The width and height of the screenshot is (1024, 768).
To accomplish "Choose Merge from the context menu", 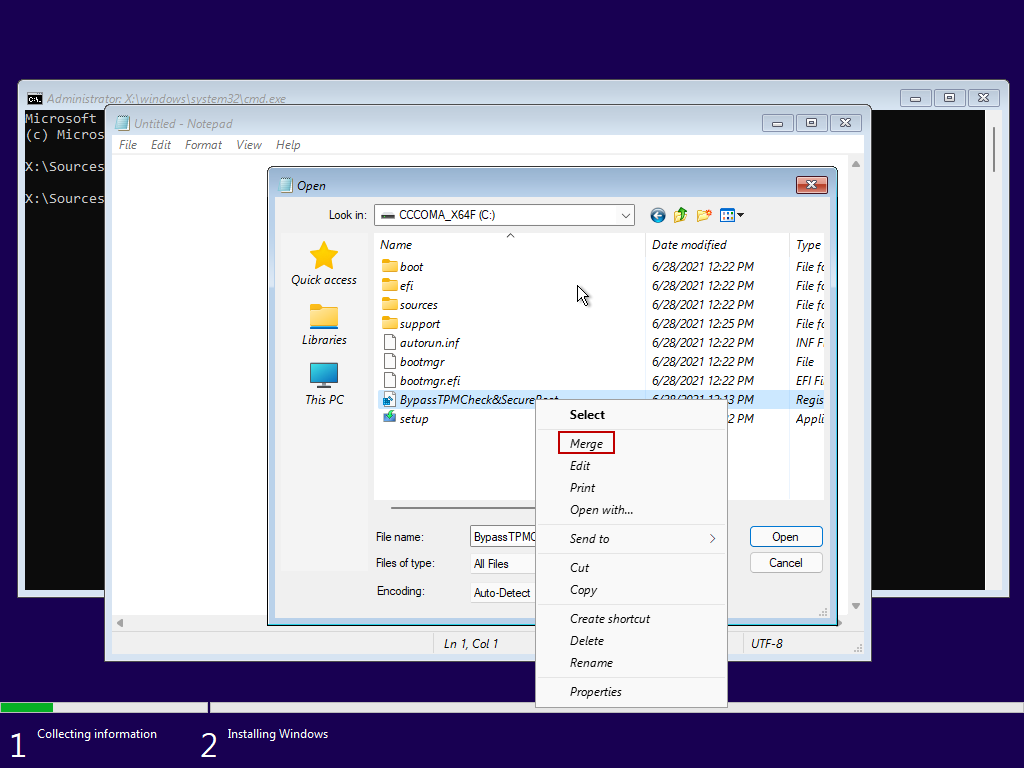I will click(x=586, y=443).
